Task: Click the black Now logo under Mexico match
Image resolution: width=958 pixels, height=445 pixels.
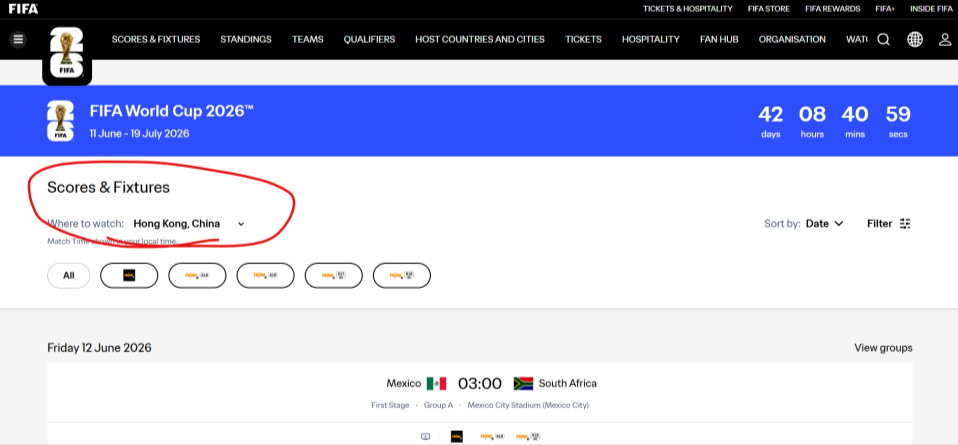Action: tap(456, 436)
